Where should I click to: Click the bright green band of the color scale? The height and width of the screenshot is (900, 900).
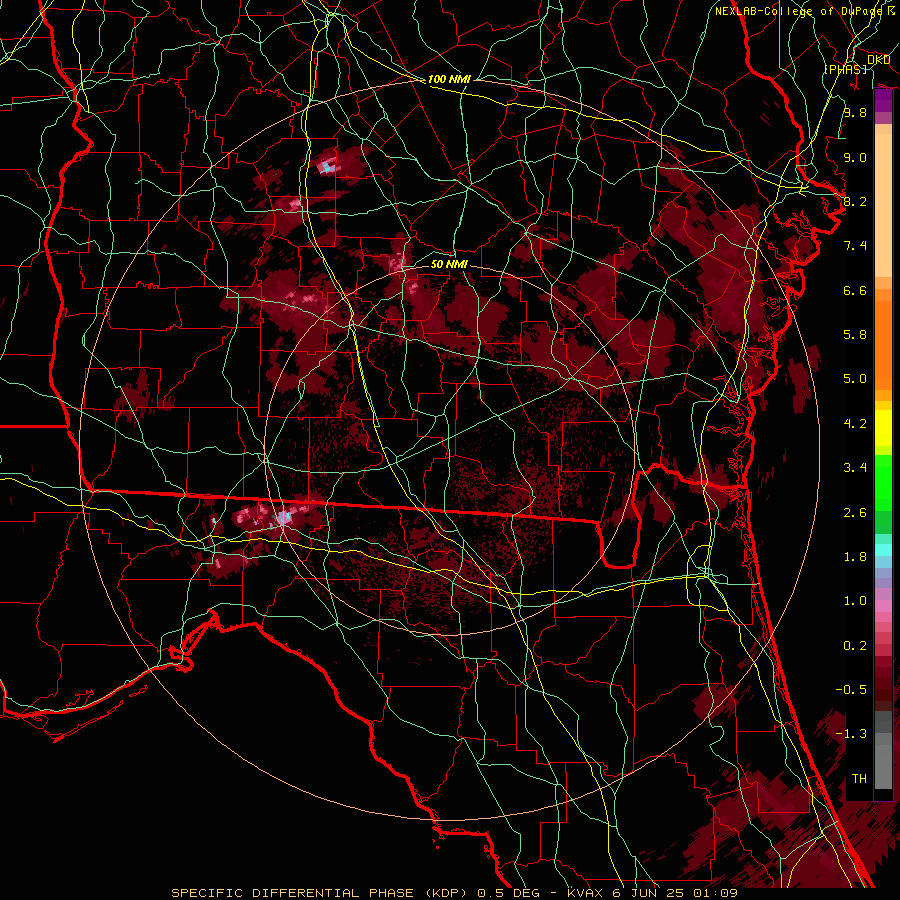point(883,482)
